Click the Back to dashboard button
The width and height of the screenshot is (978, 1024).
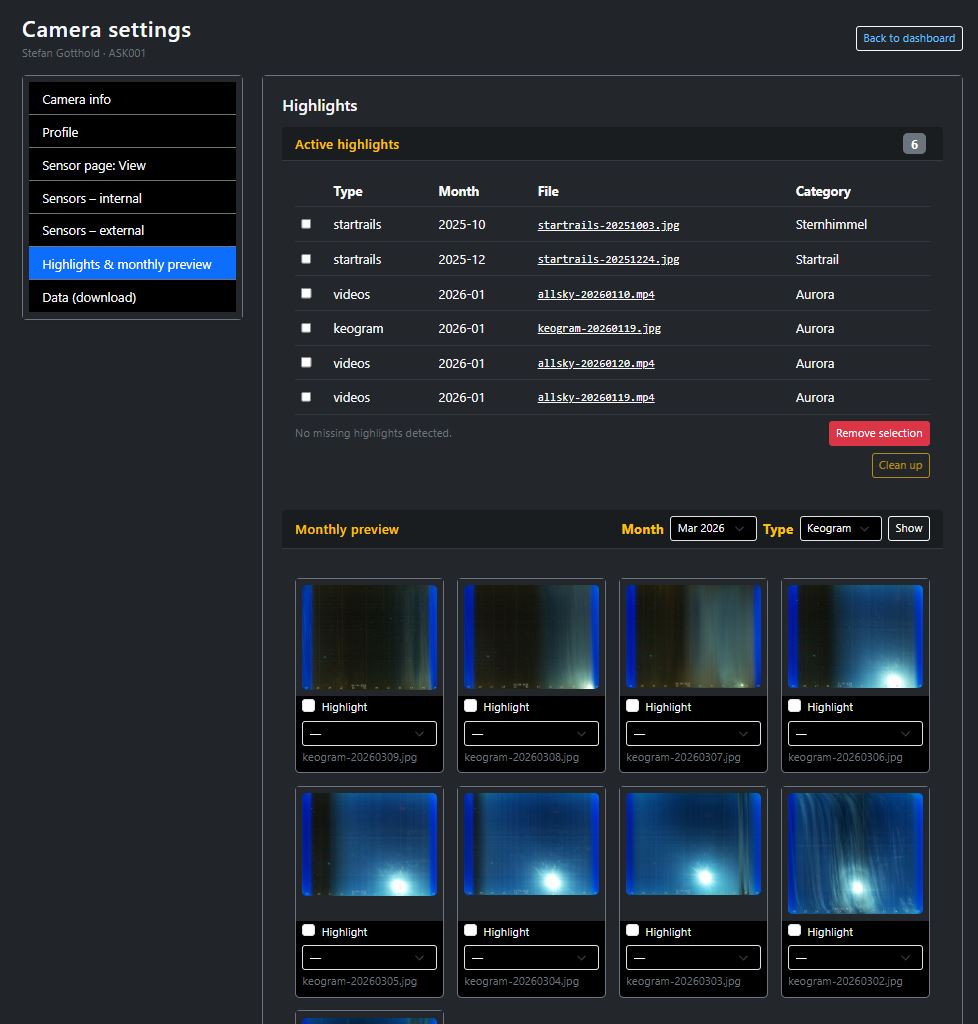tap(908, 38)
